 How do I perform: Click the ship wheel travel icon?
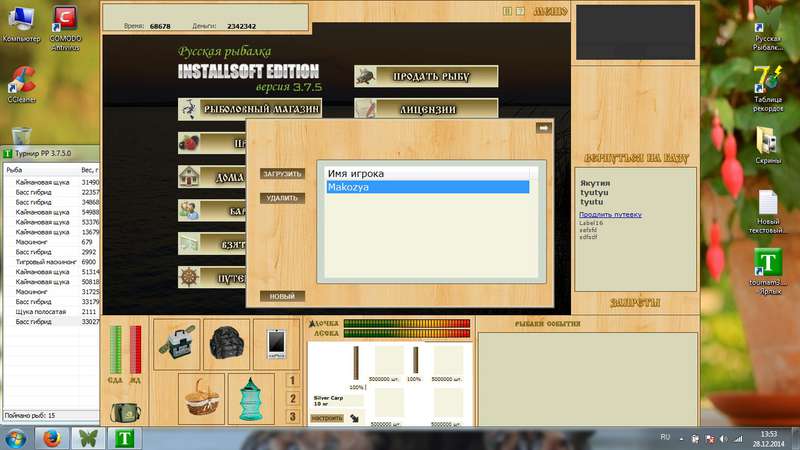(189, 277)
